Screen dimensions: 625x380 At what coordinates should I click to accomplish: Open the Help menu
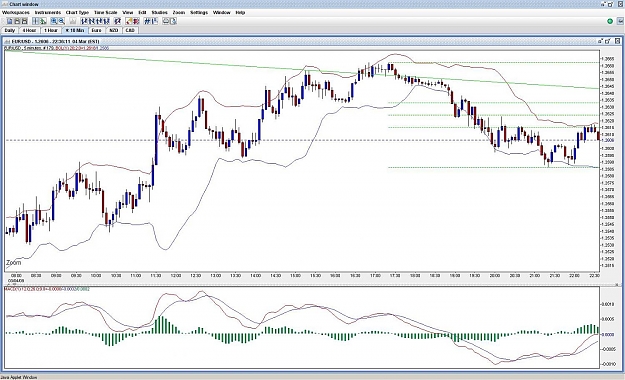pyautogui.click(x=240, y=12)
